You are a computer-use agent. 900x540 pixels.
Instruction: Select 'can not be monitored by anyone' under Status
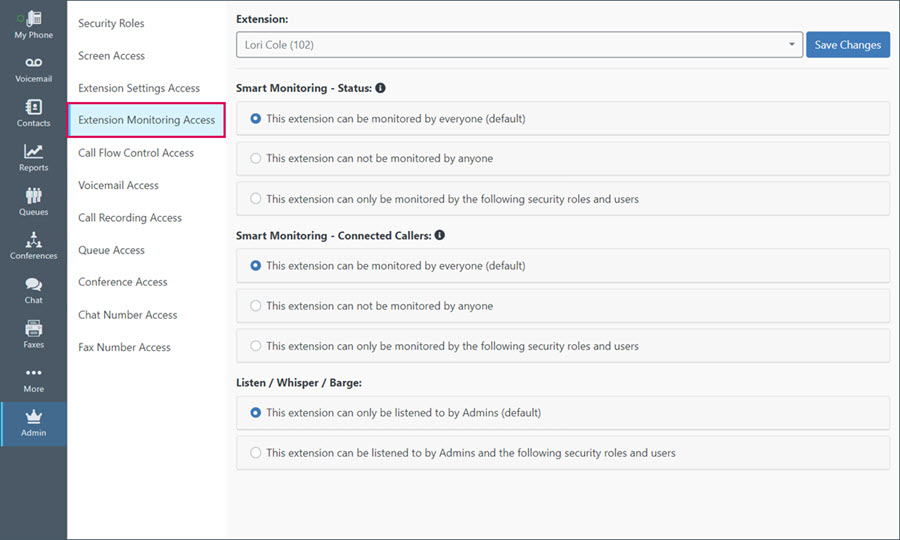pos(562,158)
